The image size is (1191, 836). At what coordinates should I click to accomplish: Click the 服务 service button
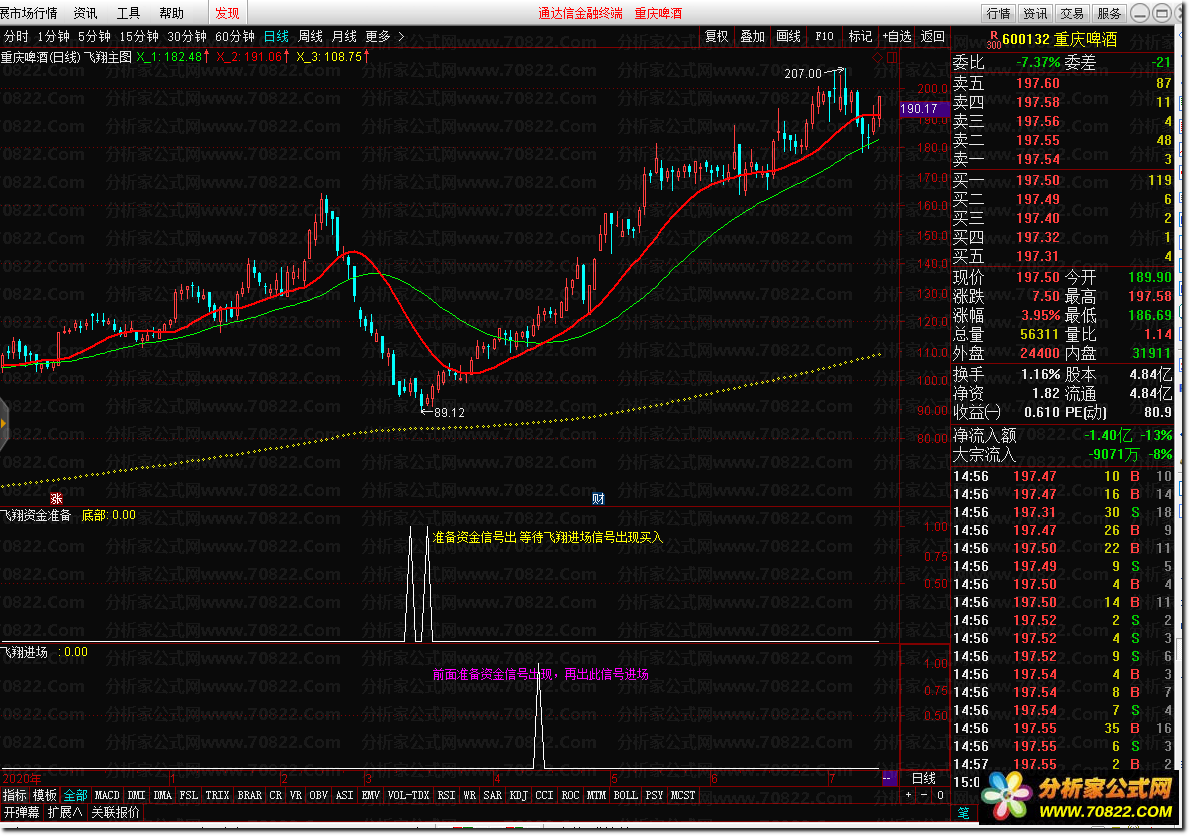click(x=1109, y=13)
